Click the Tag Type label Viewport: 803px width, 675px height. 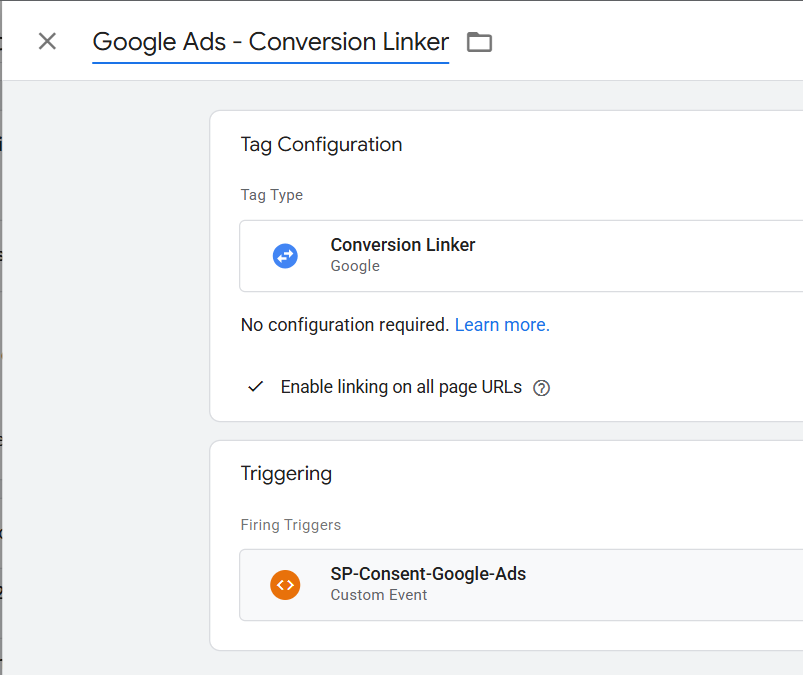pos(272,195)
